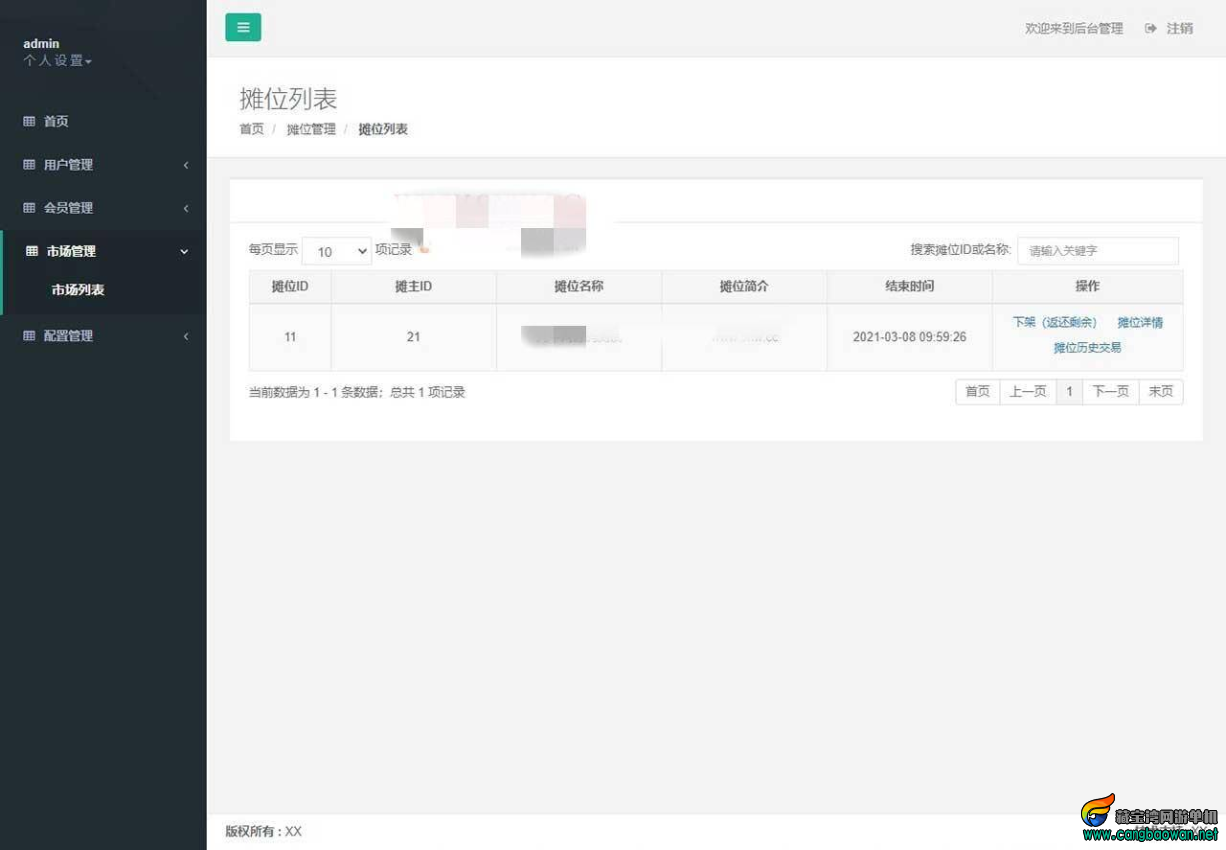Screen dimensions: 1226x850
Task: Click the 用户管理 grid icon
Action: click(x=29, y=165)
